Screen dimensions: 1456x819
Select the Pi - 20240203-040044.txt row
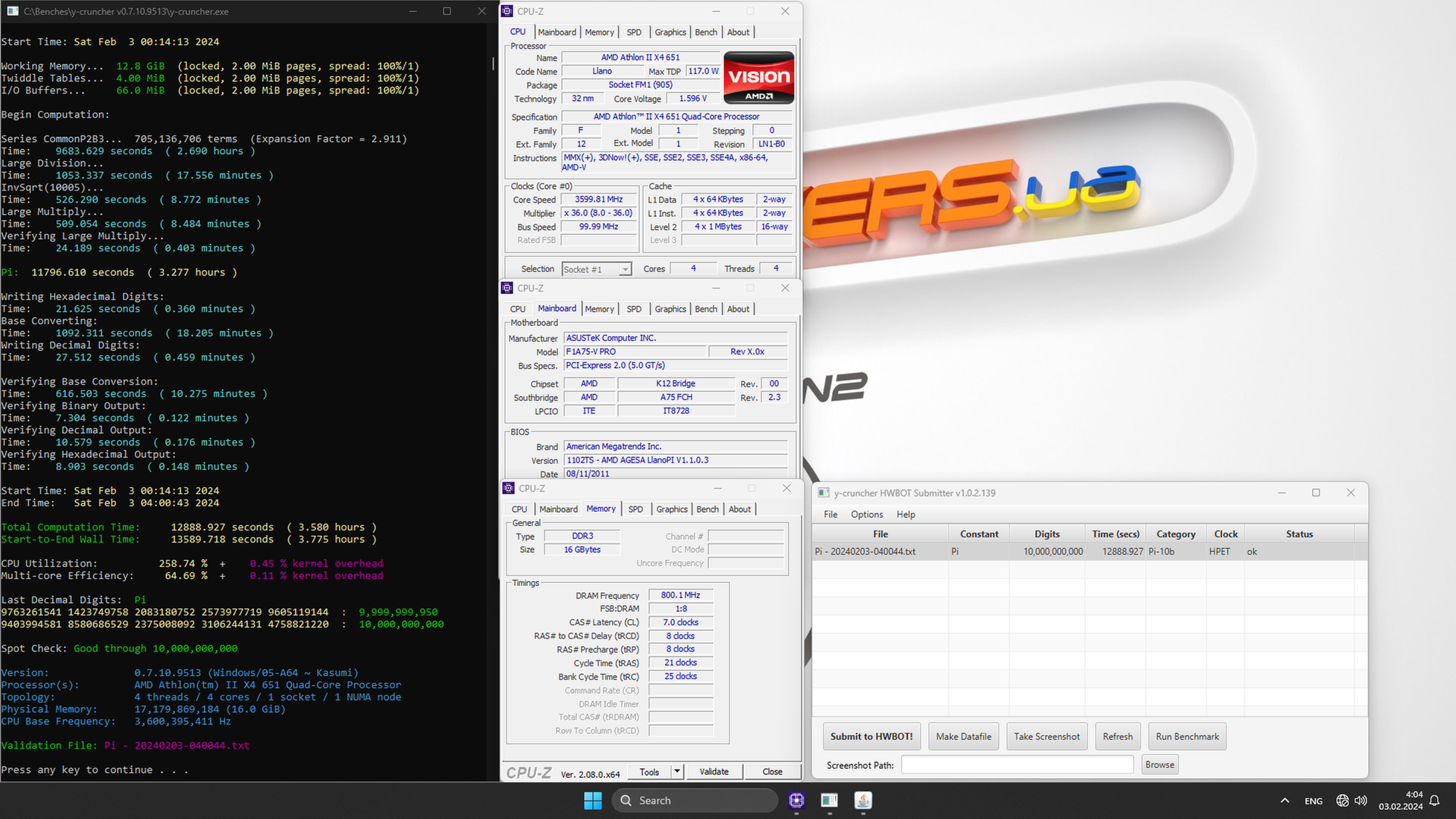(x=1090, y=552)
